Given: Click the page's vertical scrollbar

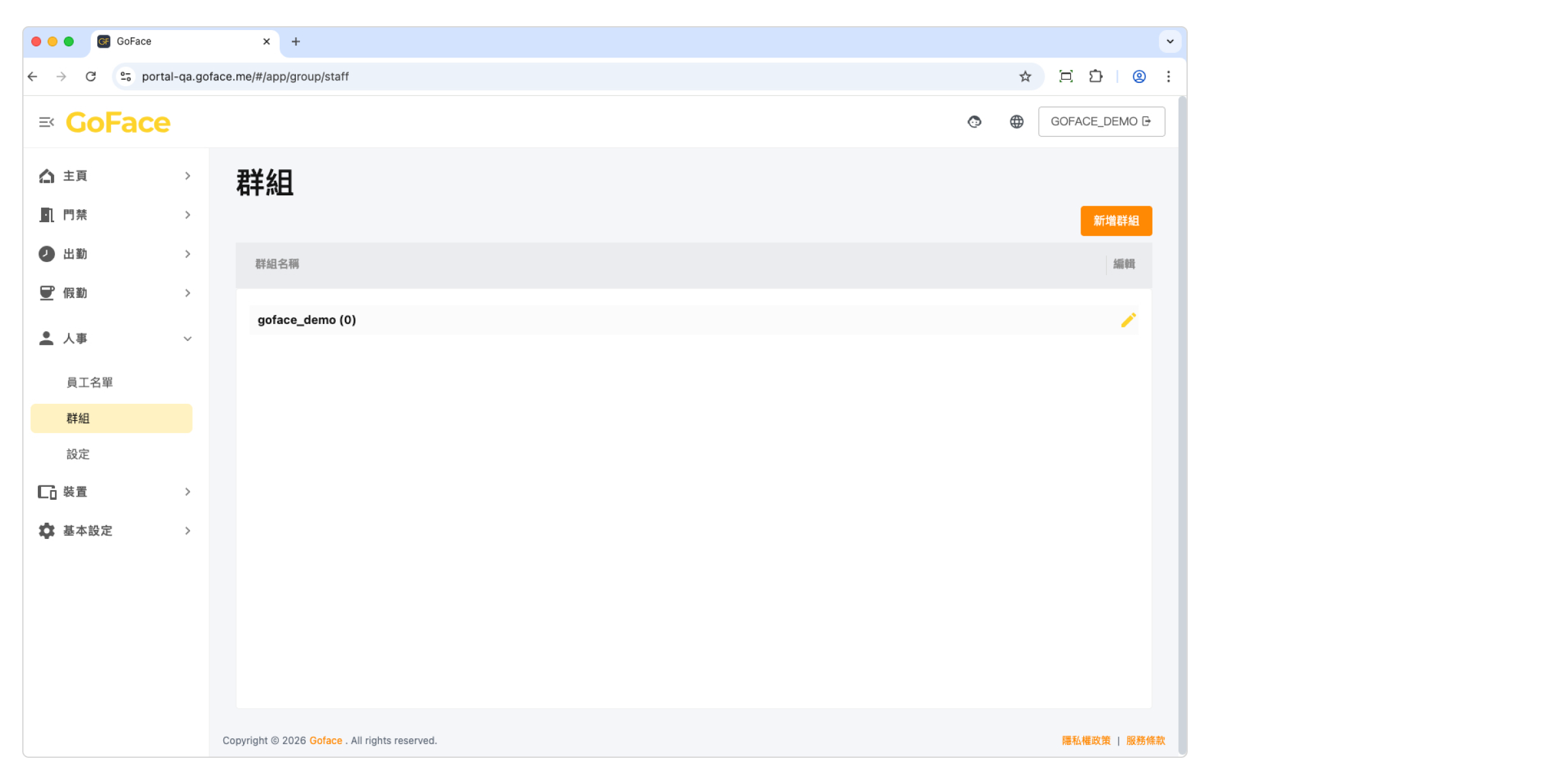Looking at the screenshot, I should tap(1182, 392).
